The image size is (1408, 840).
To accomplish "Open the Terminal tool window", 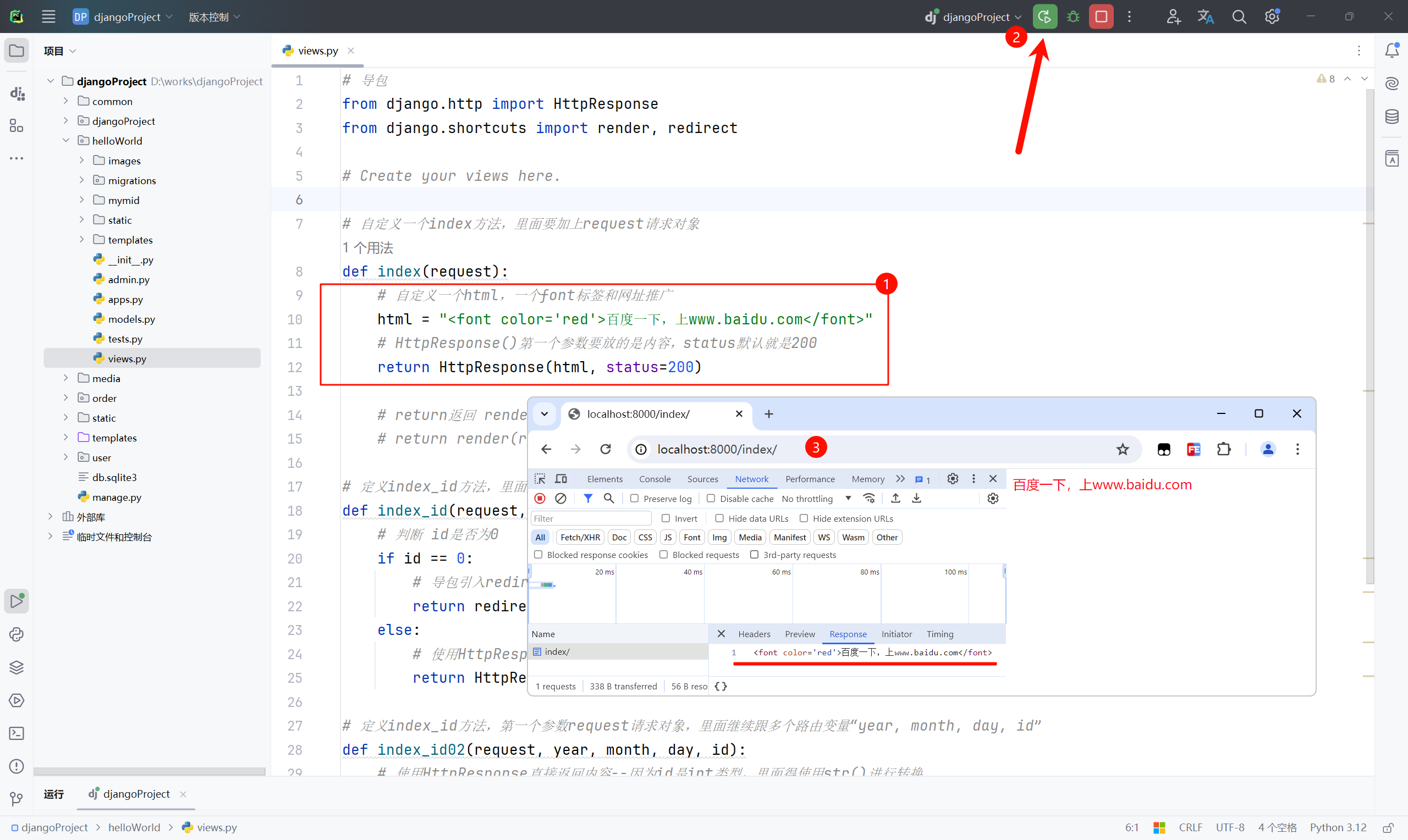I will coord(16,733).
